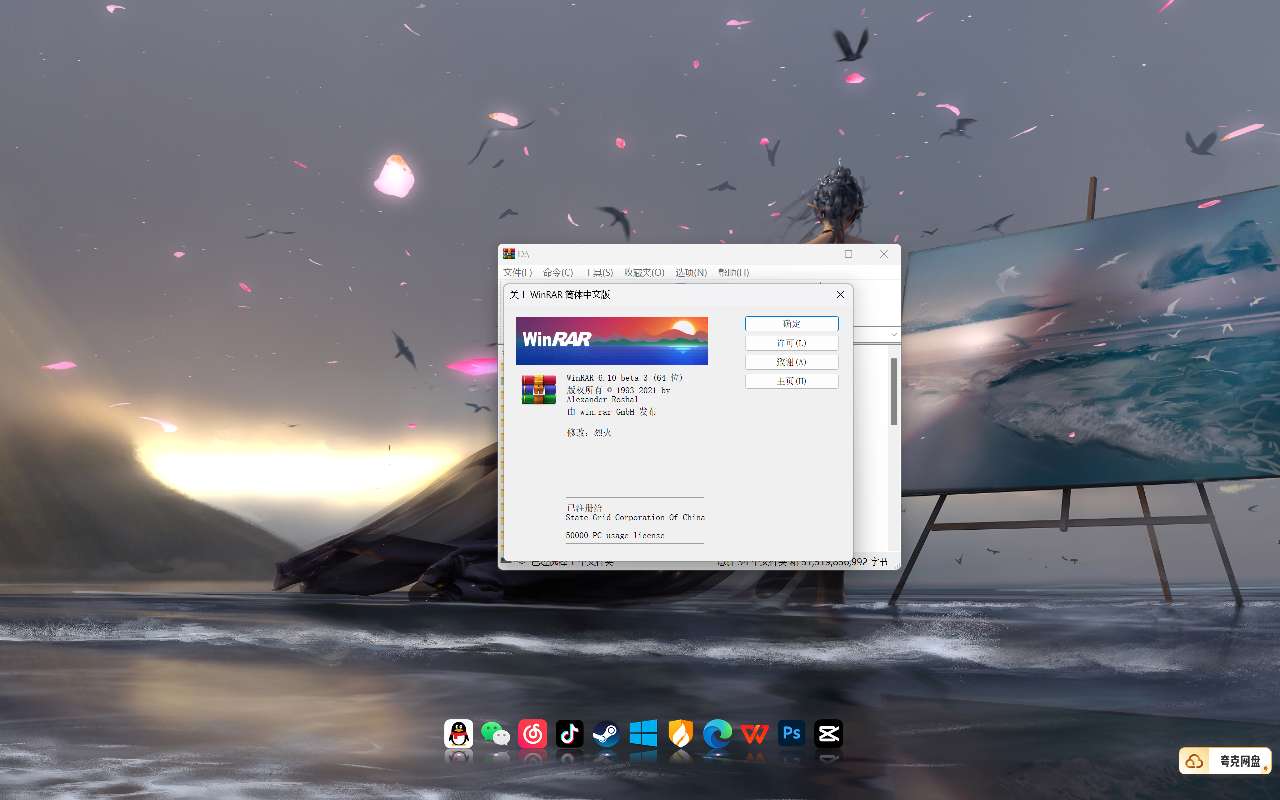Launch Microsoft Edge from dock
Screen dimensions: 1280x800
click(x=717, y=734)
